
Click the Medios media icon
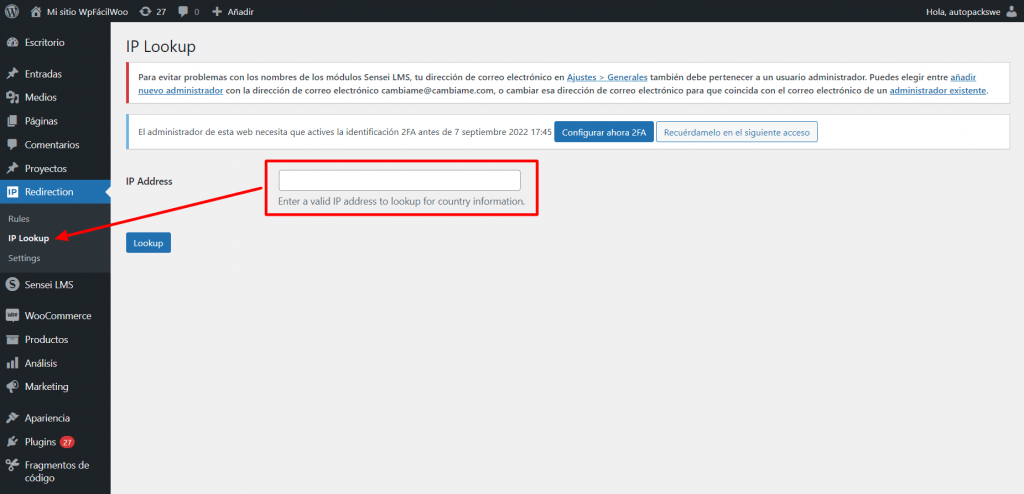tap(12, 97)
